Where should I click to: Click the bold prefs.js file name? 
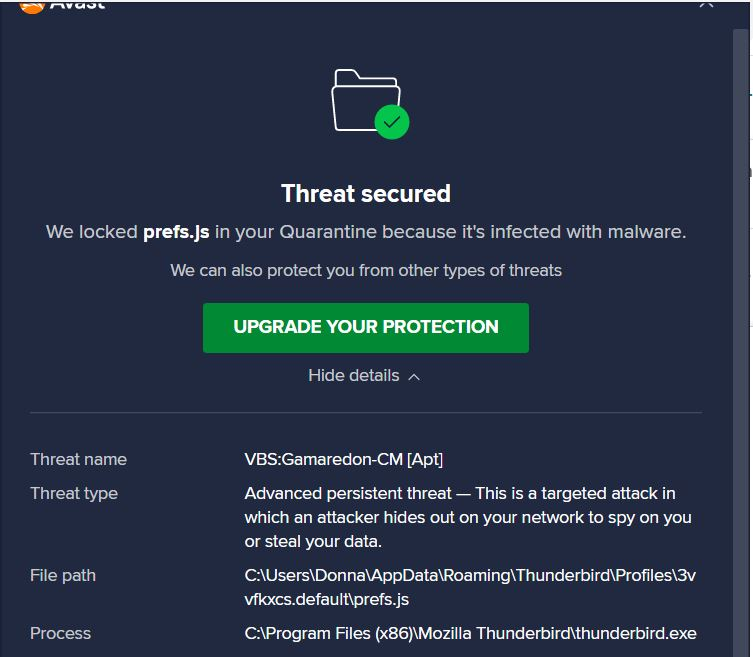(x=176, y=232)
